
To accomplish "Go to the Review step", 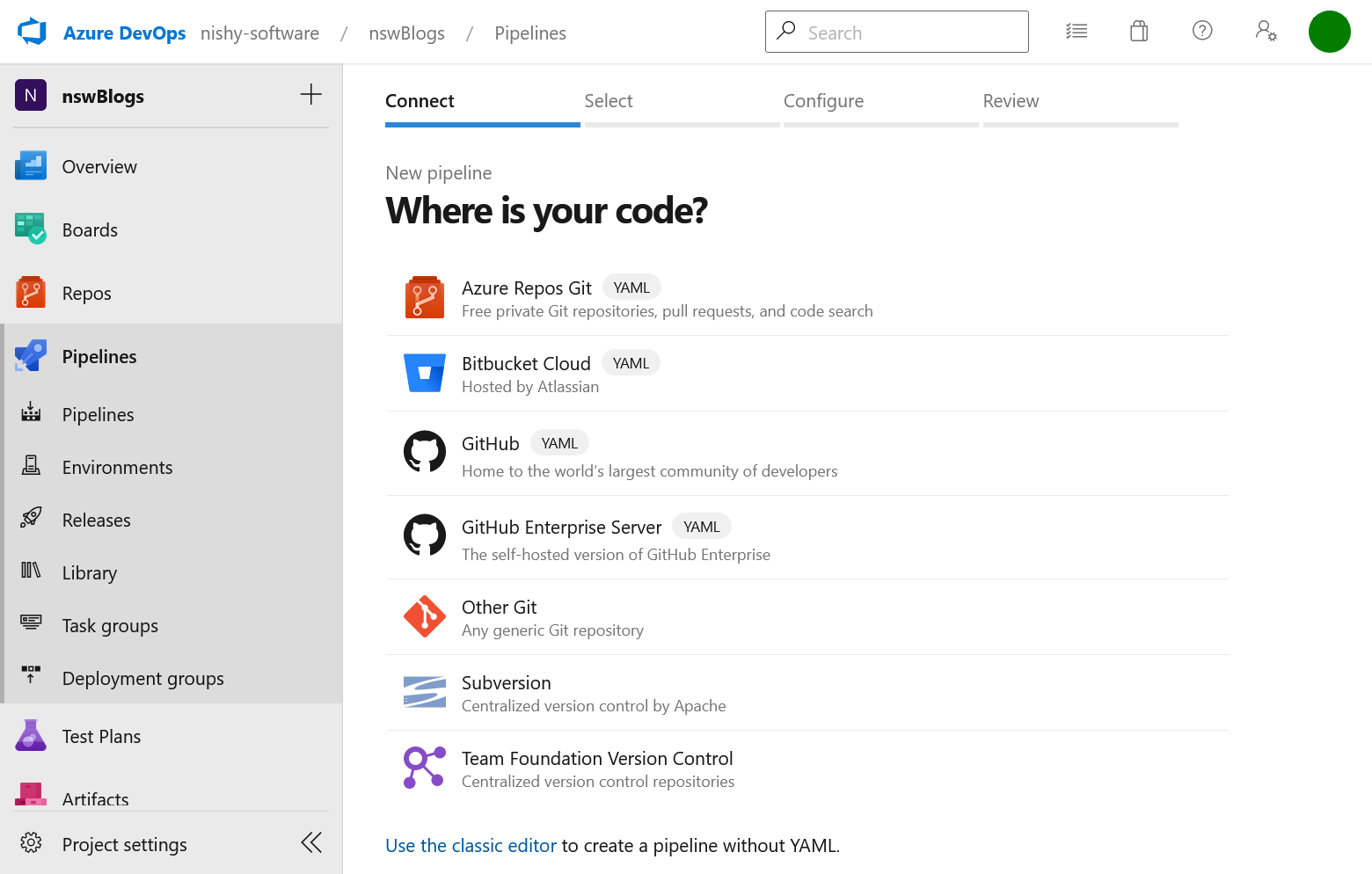I will point(1011,100).
